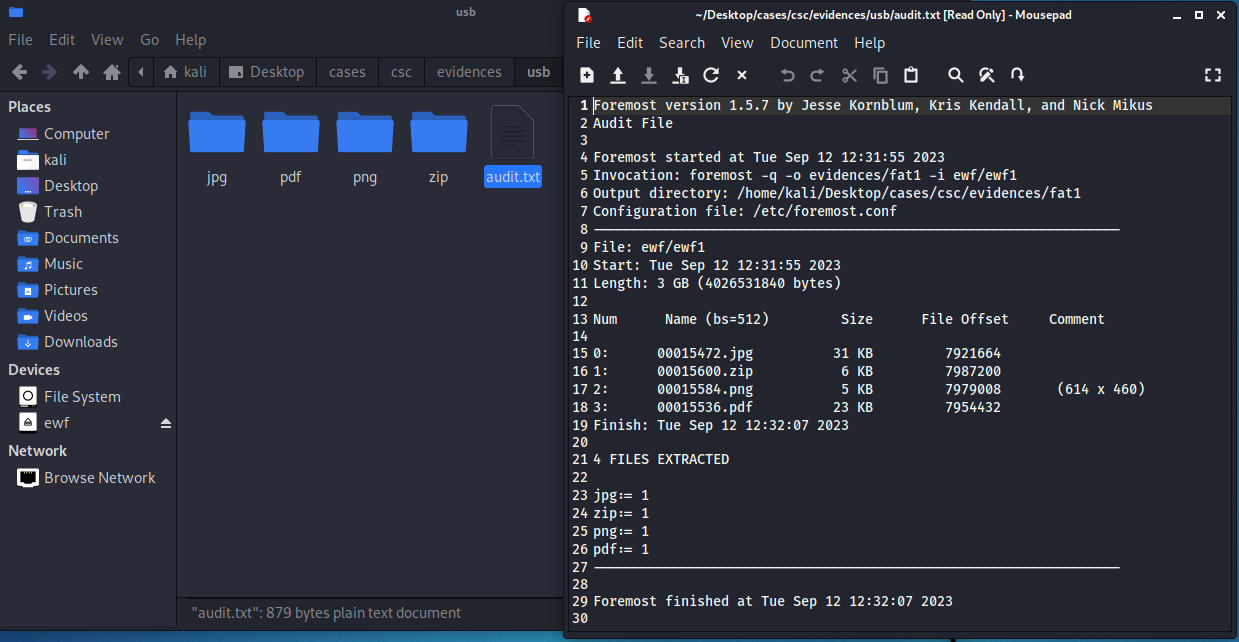Open the file manager Edit menu
1239x642 pixels.
62,40
